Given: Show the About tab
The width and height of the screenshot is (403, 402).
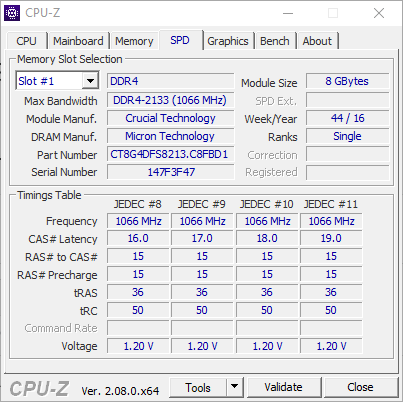Looking at the screenshot, I should (317, 41).
